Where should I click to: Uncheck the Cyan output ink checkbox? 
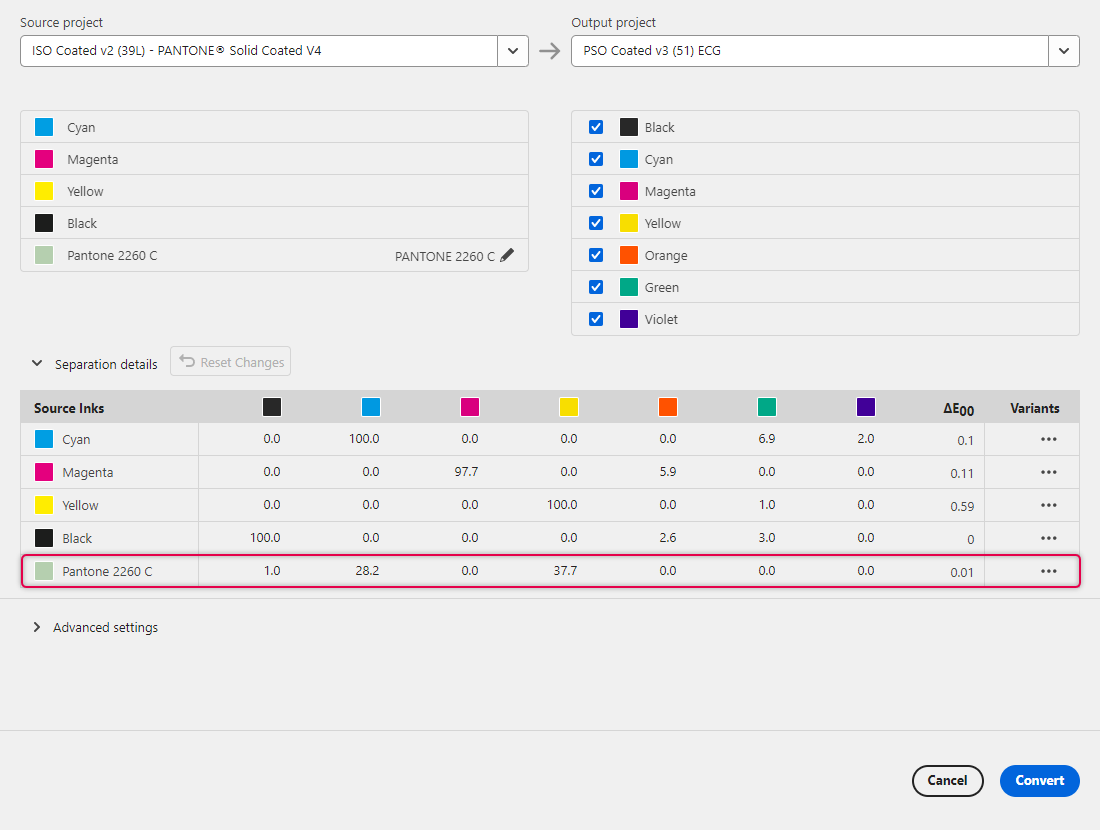(x=596, y=159)
